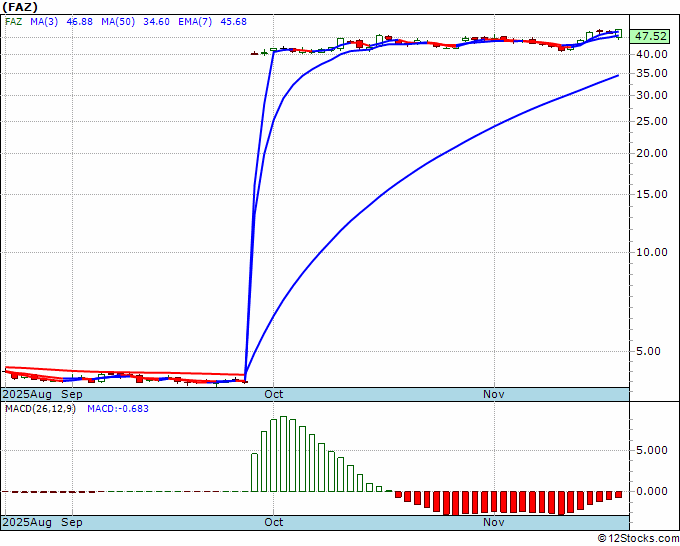
Task: Click the 30.00 price axis label
Action: 652,95
